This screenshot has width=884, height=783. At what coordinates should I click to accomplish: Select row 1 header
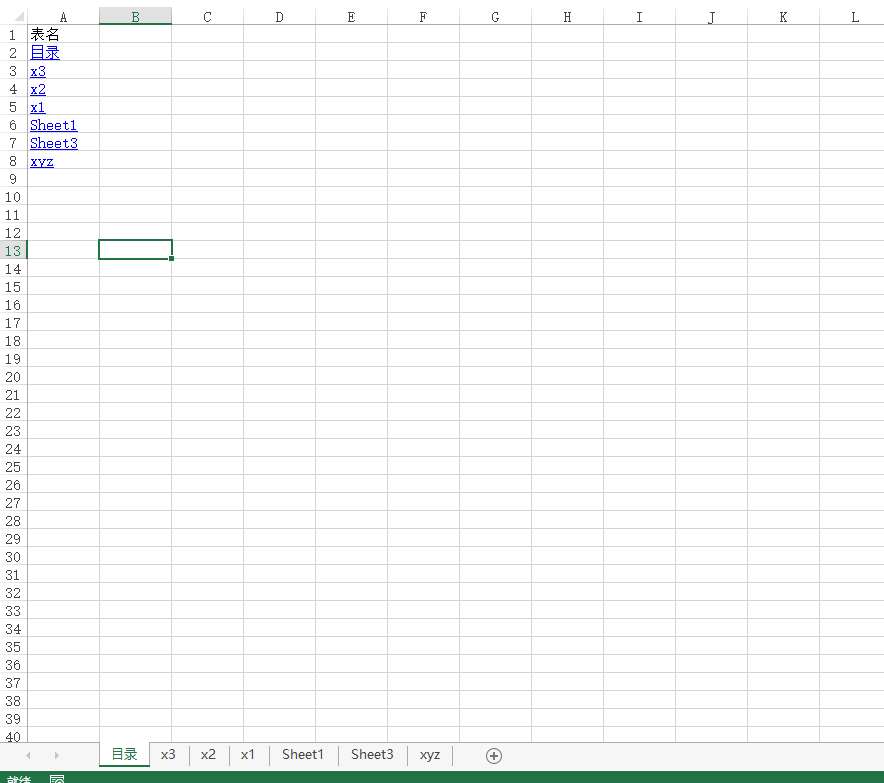(x=13, y=35)
